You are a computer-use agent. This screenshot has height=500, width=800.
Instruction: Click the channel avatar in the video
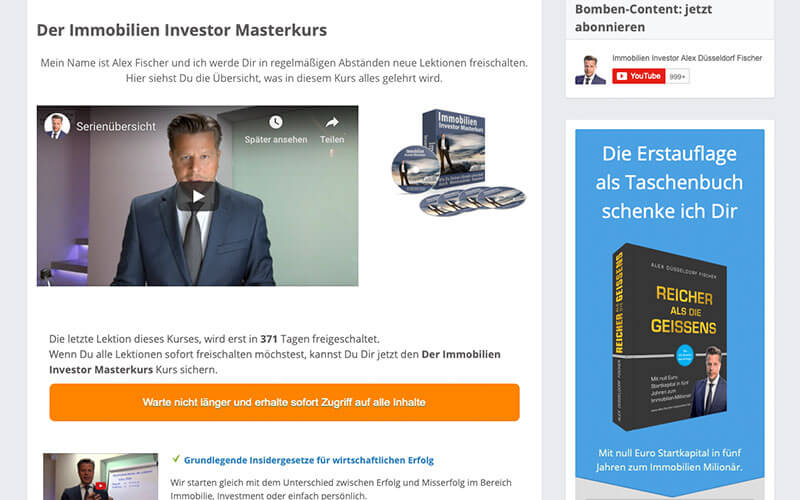57,126
